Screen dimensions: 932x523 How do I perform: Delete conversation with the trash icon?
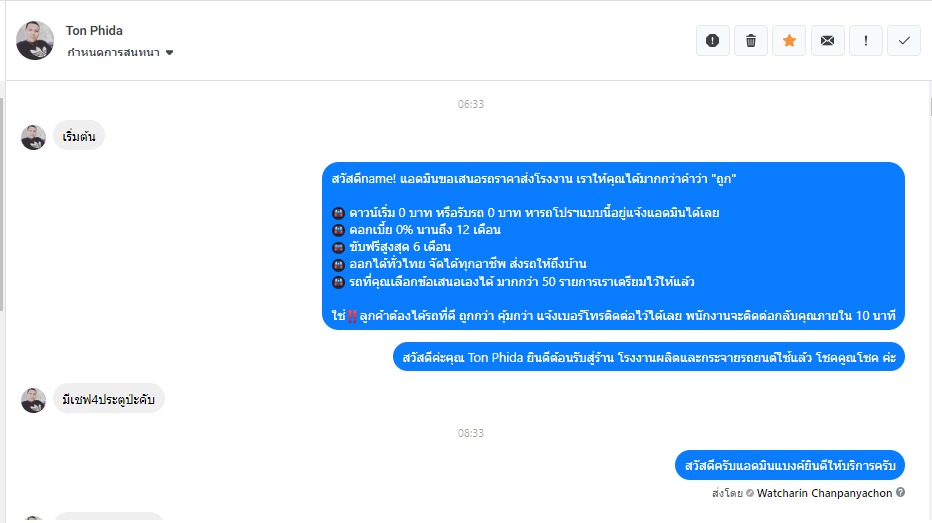tap(751, 40)
